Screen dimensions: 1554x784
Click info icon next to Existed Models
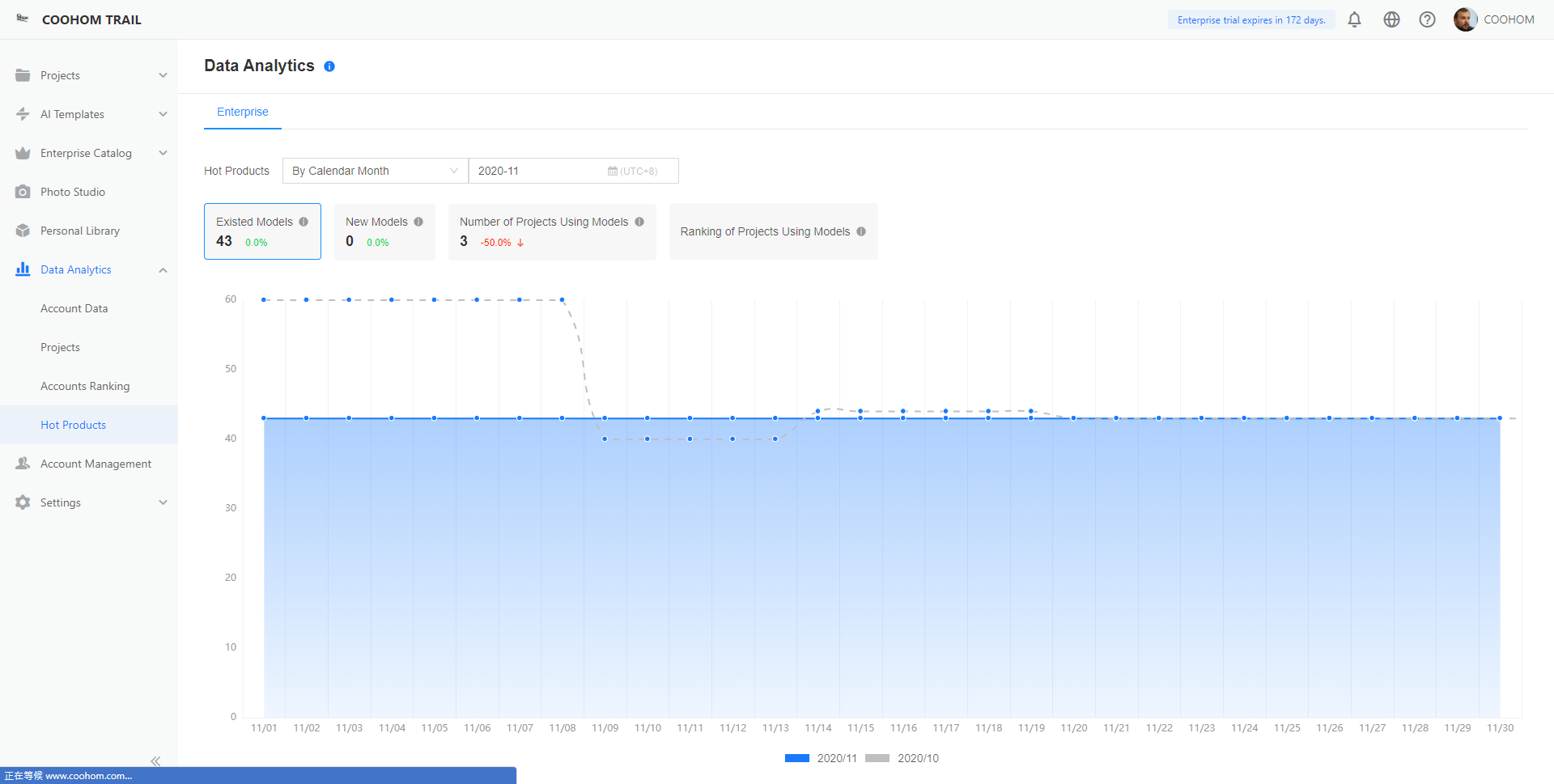[x=304, y=222]
